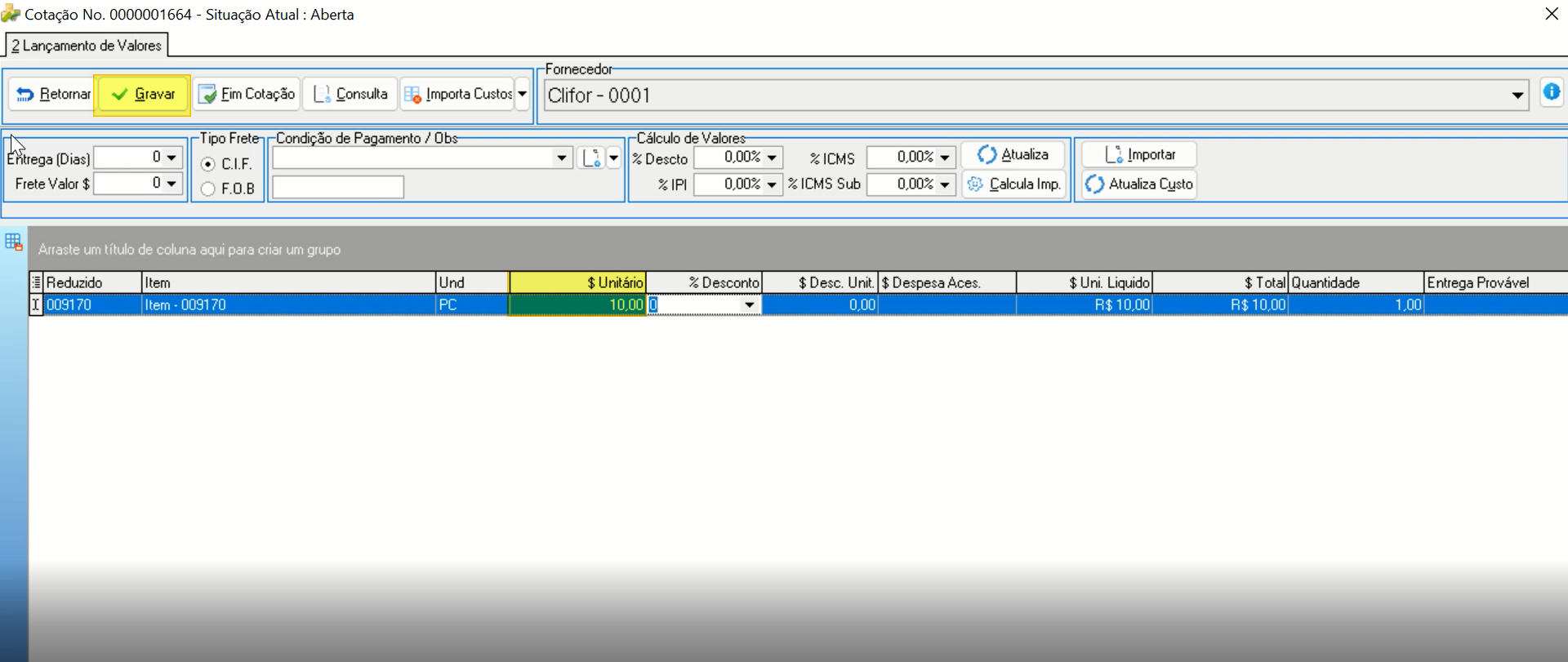Sort by Item column header
The width and height of the screenshot is (1568, 662).
click(288, 282)
